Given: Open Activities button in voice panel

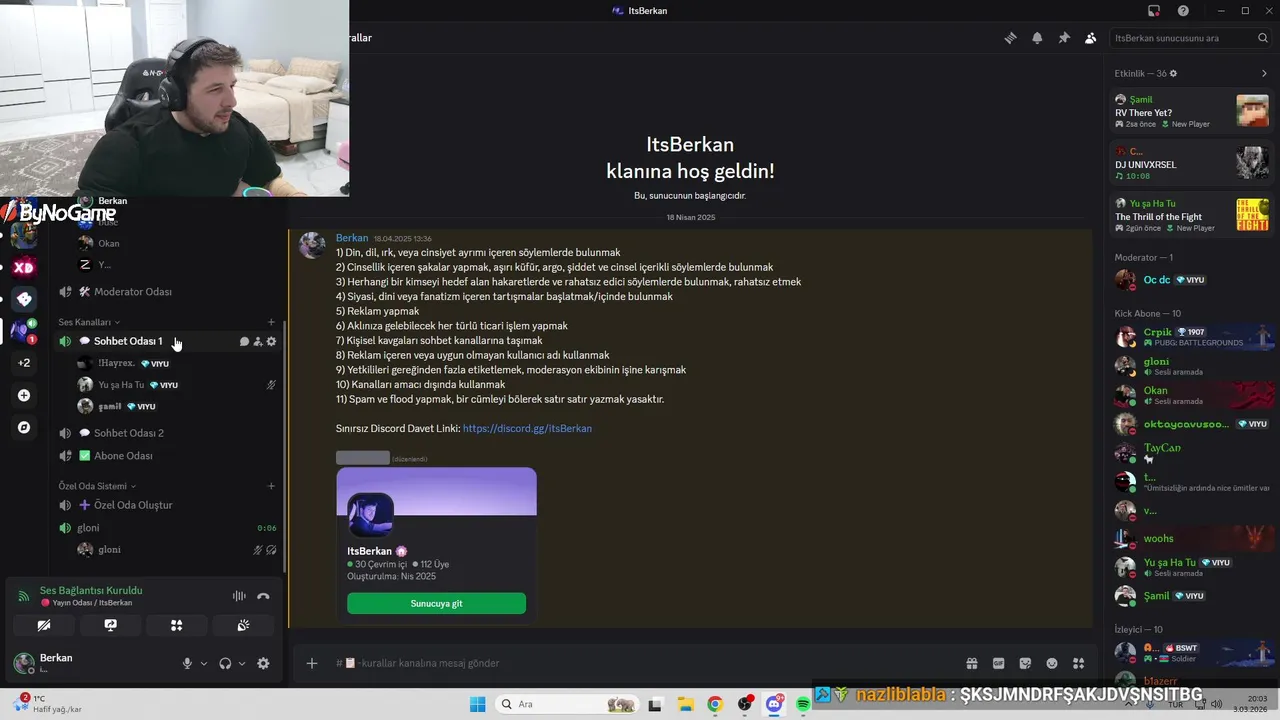Looking at the screenshot, I should click(x=177, y=625).
